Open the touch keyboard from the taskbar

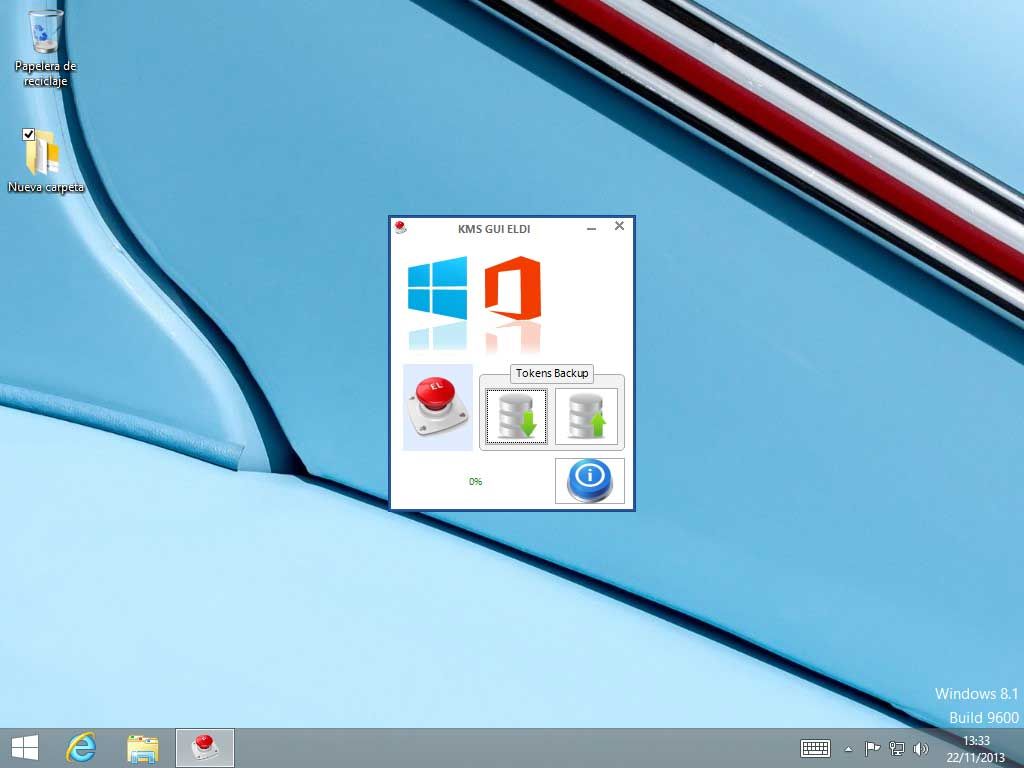click(815, 748)
